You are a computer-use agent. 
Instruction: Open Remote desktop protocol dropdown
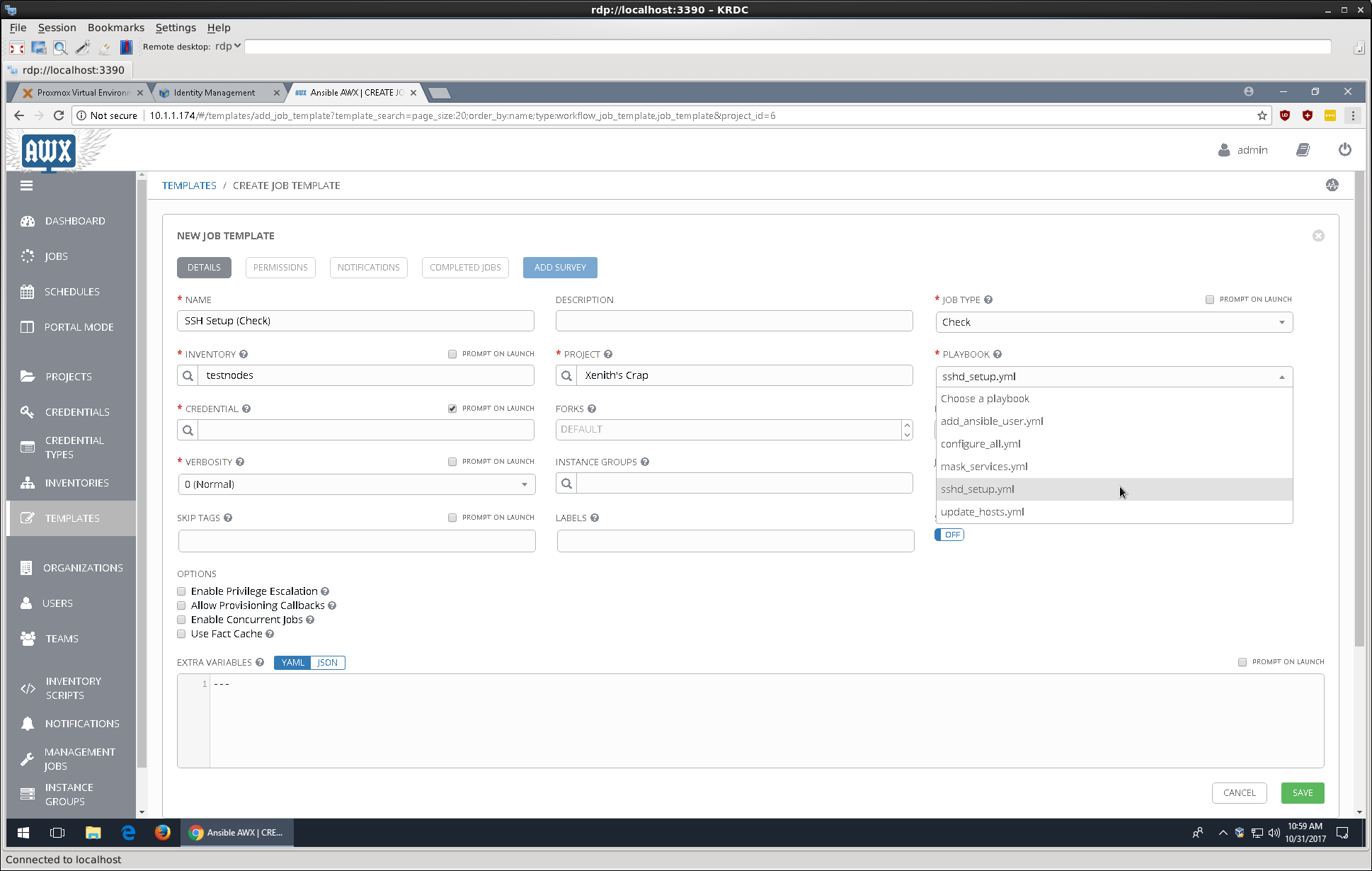click(x=228, y=46)
